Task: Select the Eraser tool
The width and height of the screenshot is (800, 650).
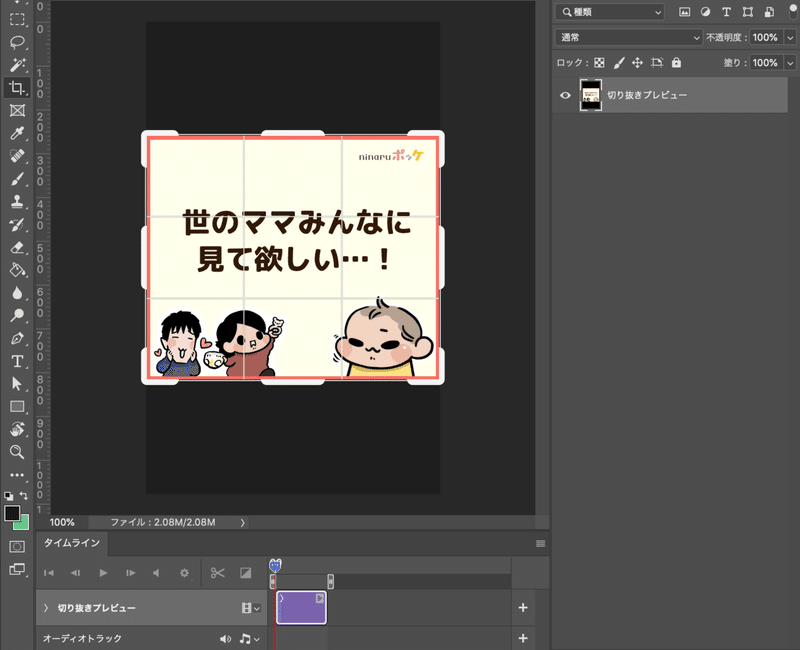Action: 17,247
